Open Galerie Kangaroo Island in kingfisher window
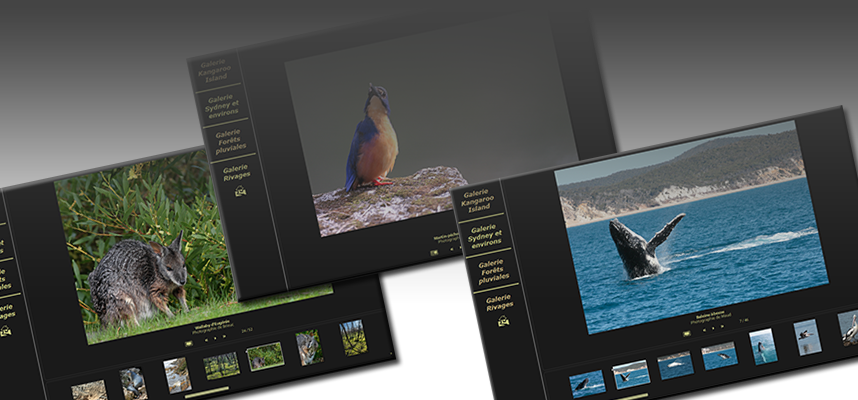858x400 pixels. [x=214, y=72]
